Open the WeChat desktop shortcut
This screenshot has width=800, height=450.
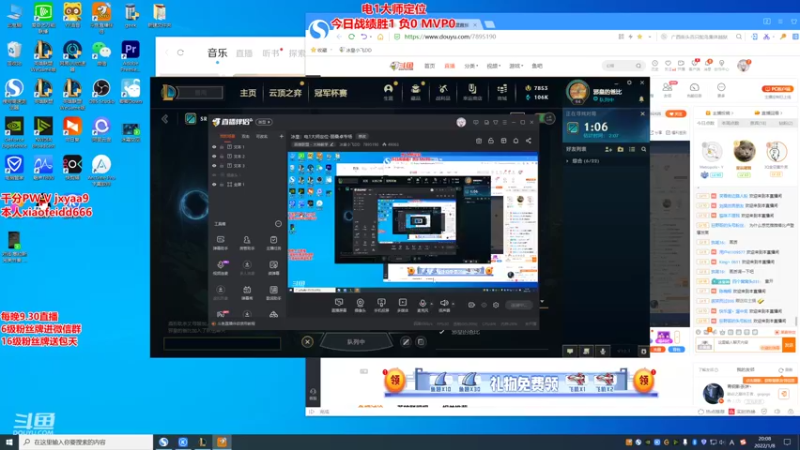[x=102, y=54]
